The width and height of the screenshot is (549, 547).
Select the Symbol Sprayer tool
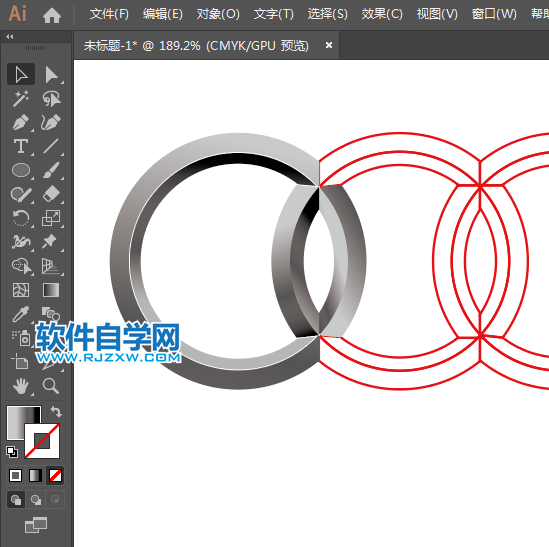tap(21, 338)
